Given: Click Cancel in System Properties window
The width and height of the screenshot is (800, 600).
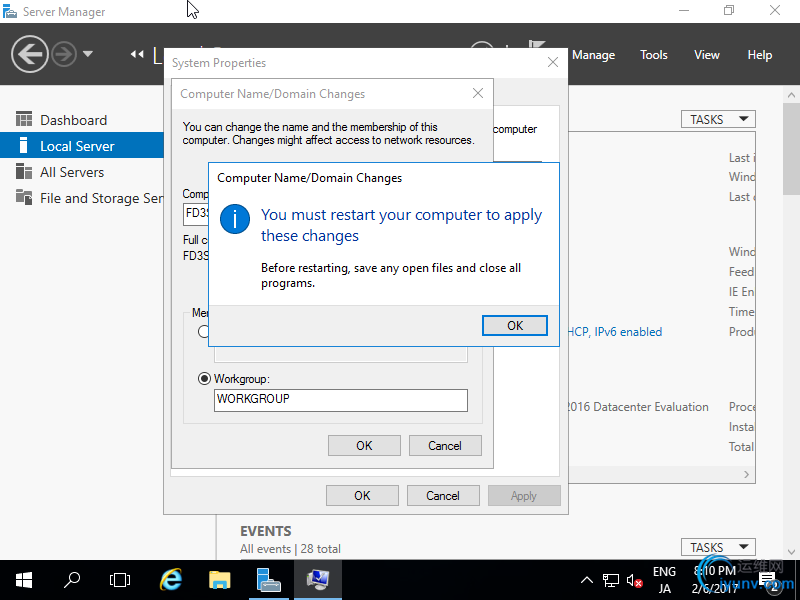Looking at the screenshot, I should coord(443,495).
